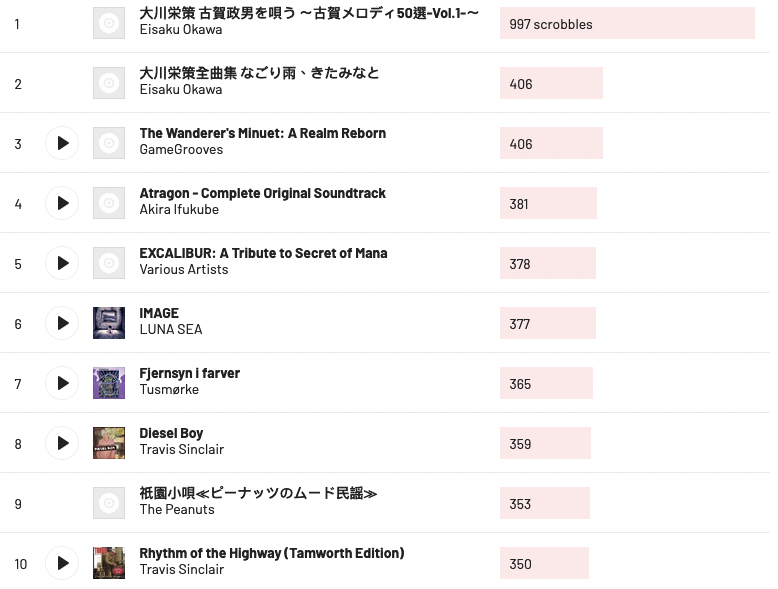Play The Wanderer's Minuet: A Realm Reborn
The image size is (778, 589).
coord(62,143)
